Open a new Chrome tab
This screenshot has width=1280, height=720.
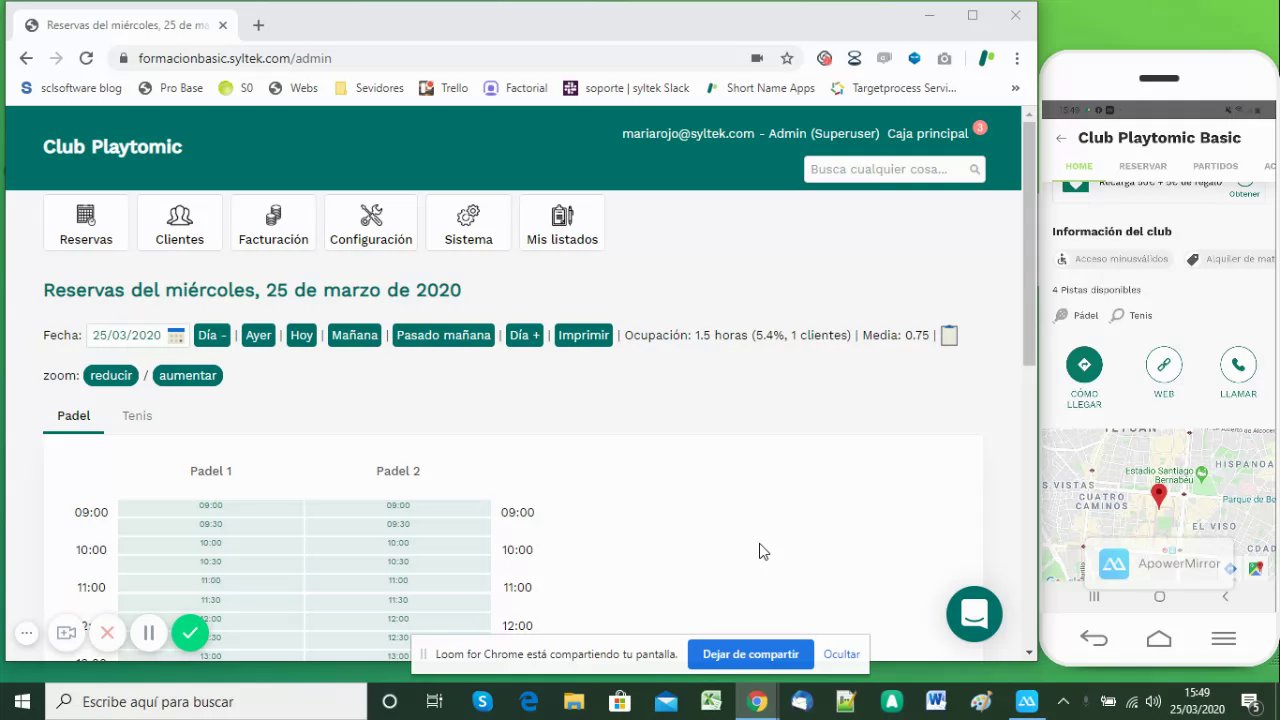pos(258,25)
